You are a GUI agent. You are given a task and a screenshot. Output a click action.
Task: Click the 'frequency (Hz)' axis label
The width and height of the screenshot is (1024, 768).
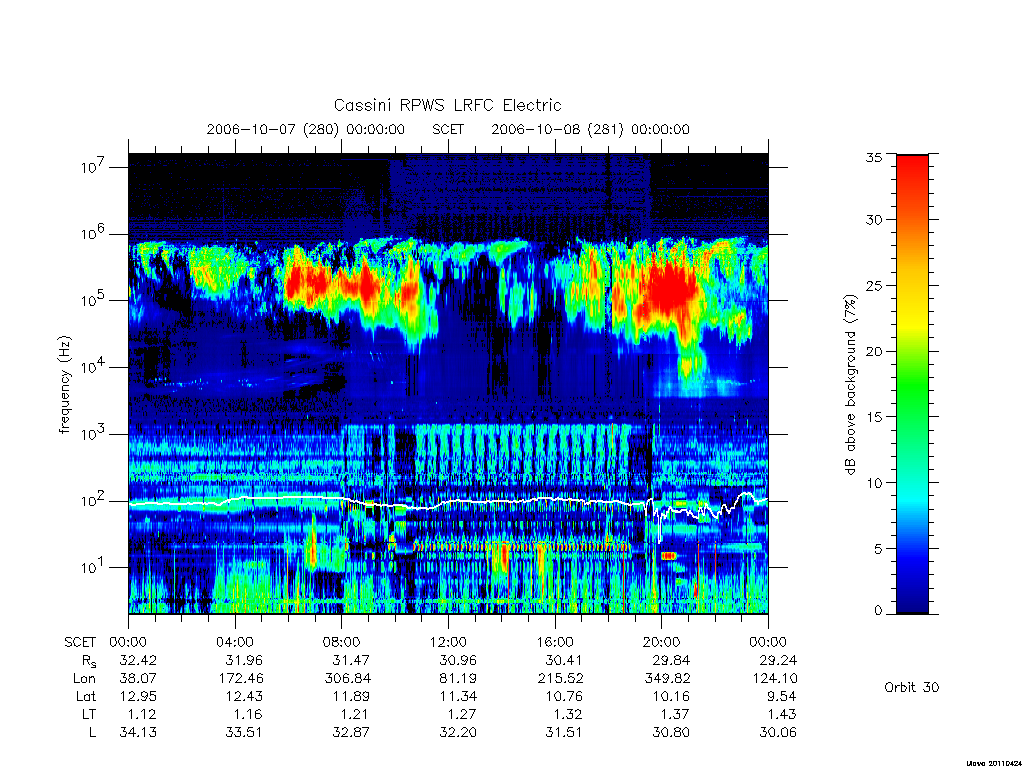coord(65,385)
